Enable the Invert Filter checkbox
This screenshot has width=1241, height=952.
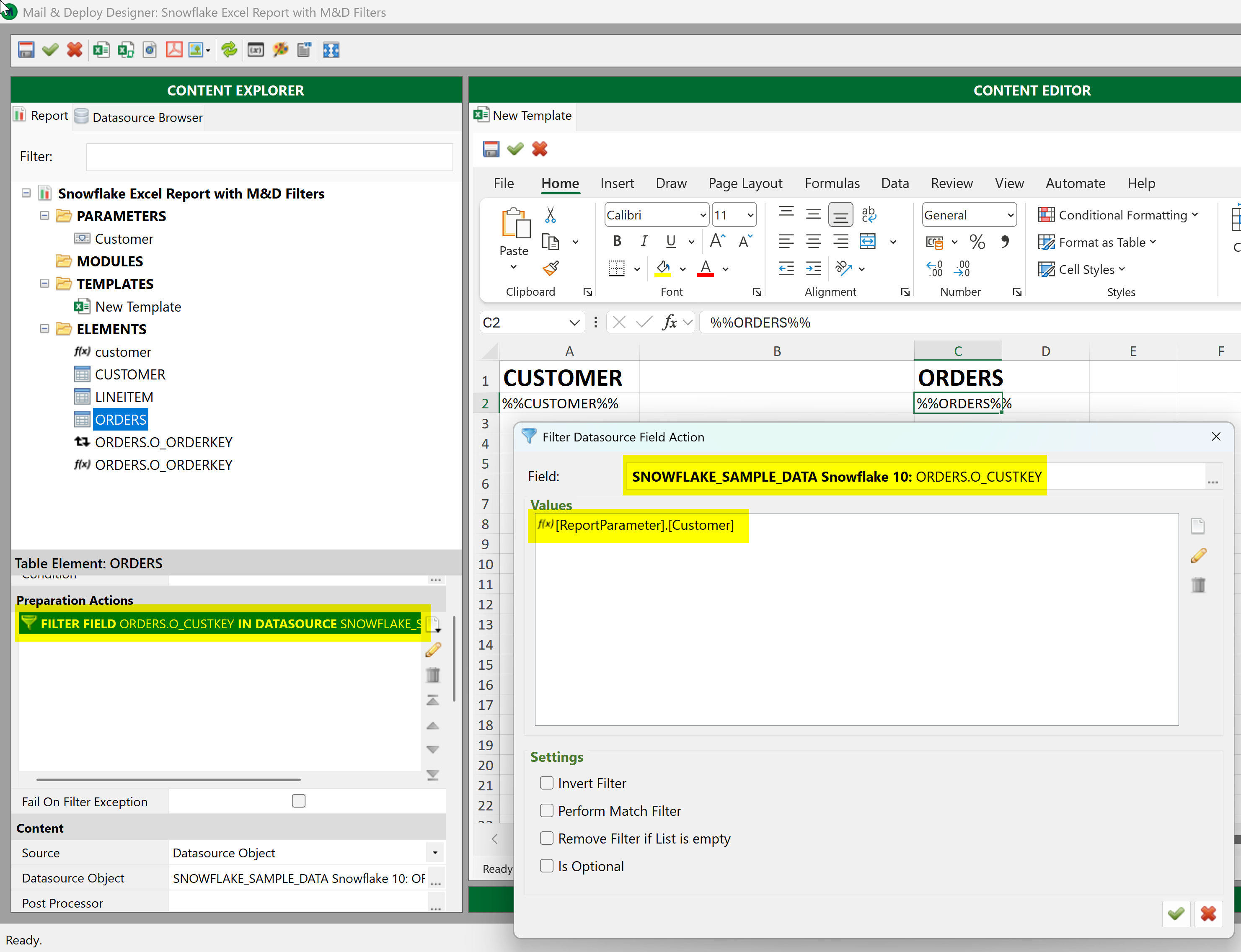coord(546,783)
